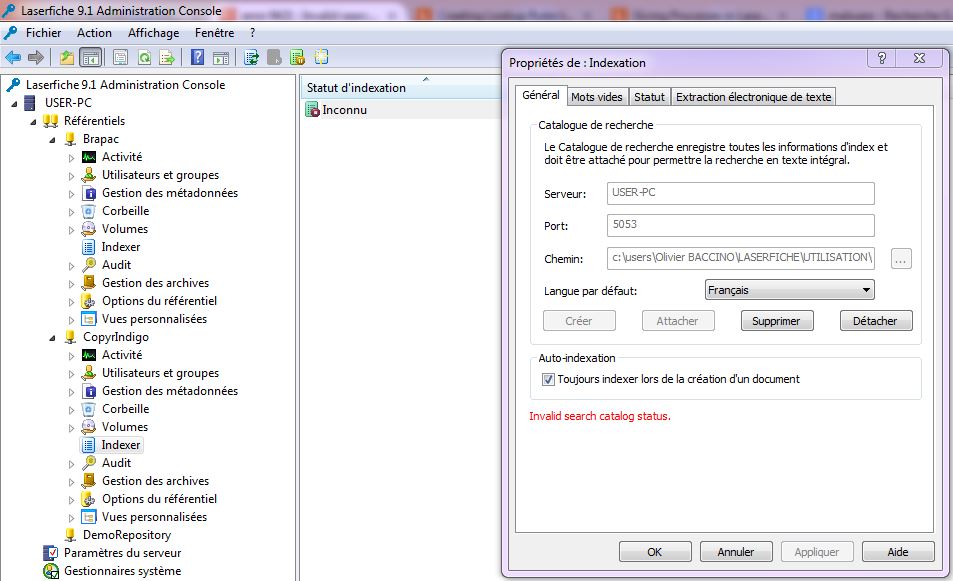The image size is (953, 581).
Task: Click the dialog title-bar help button
Action: tap(882, 58)
